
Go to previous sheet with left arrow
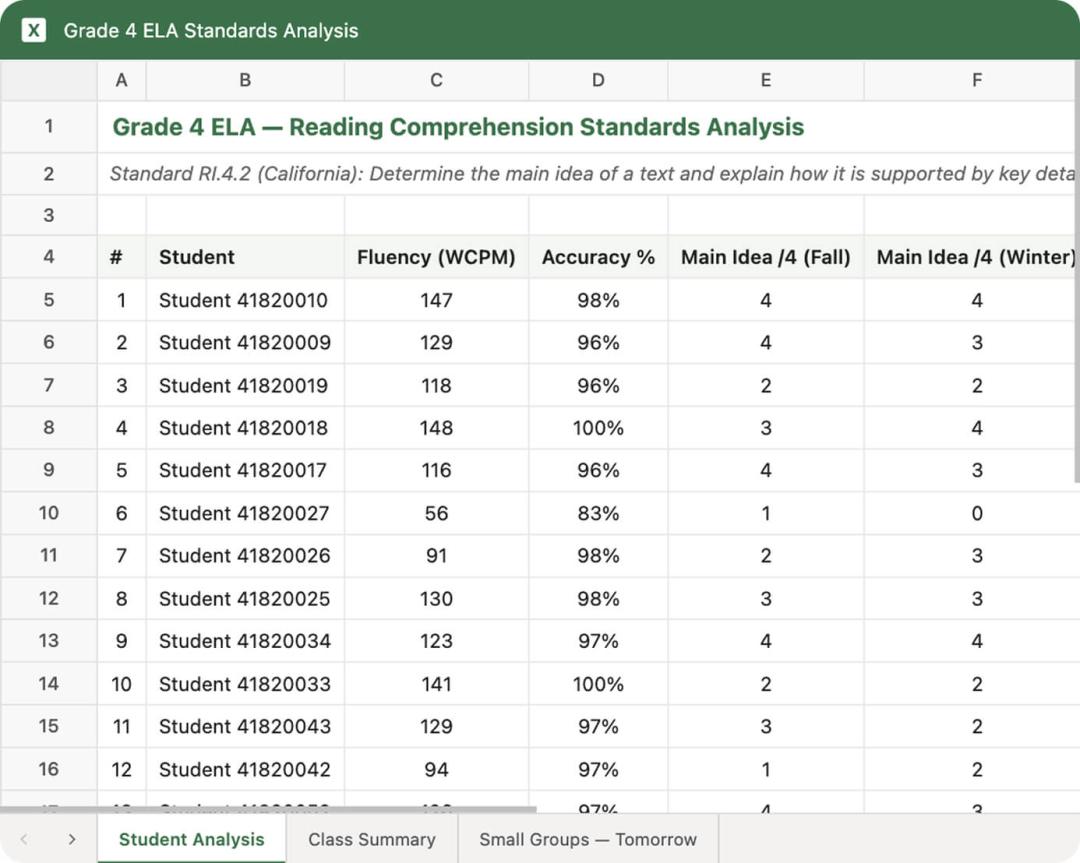(x=24, y=839)
